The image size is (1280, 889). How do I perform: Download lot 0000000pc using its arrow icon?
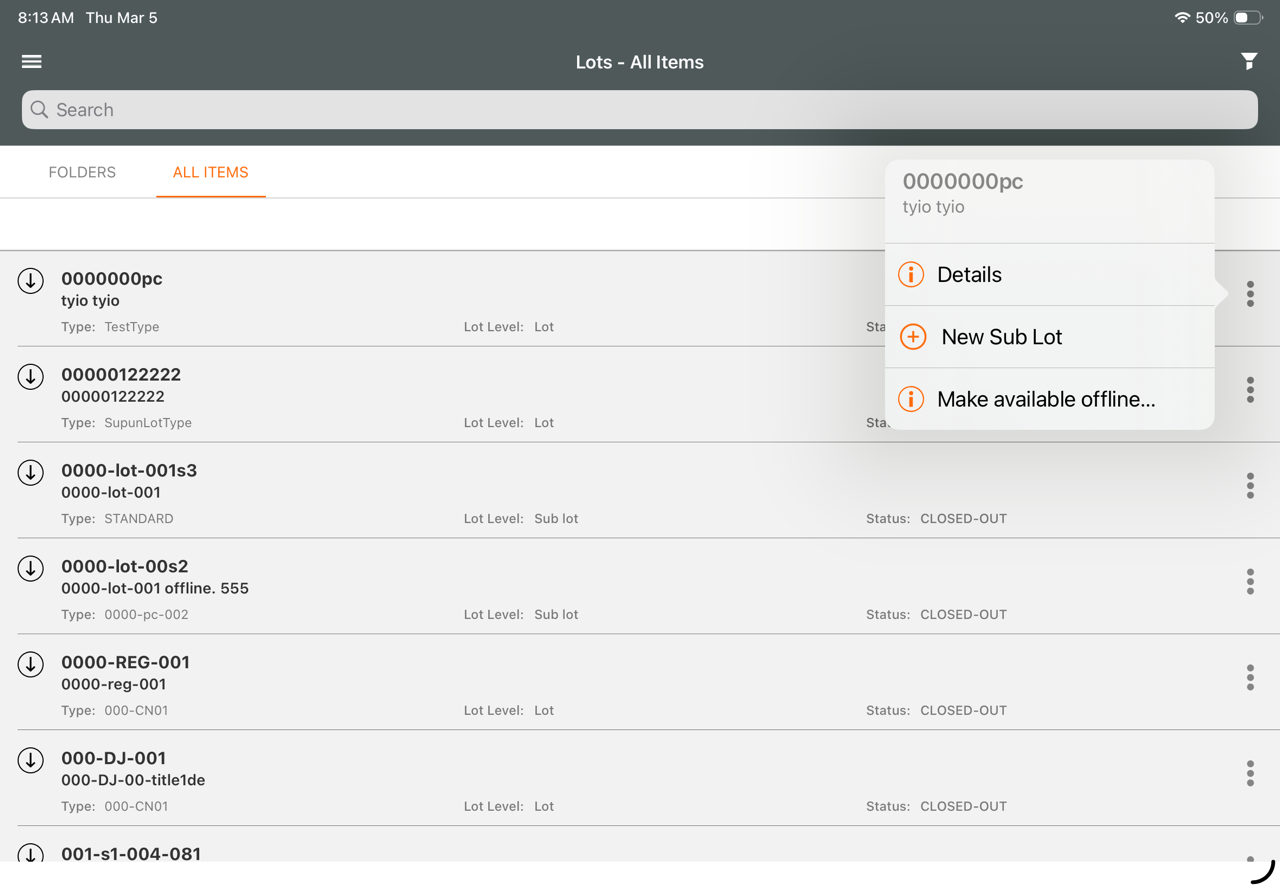pyautogui.click(x=31, y=281)
